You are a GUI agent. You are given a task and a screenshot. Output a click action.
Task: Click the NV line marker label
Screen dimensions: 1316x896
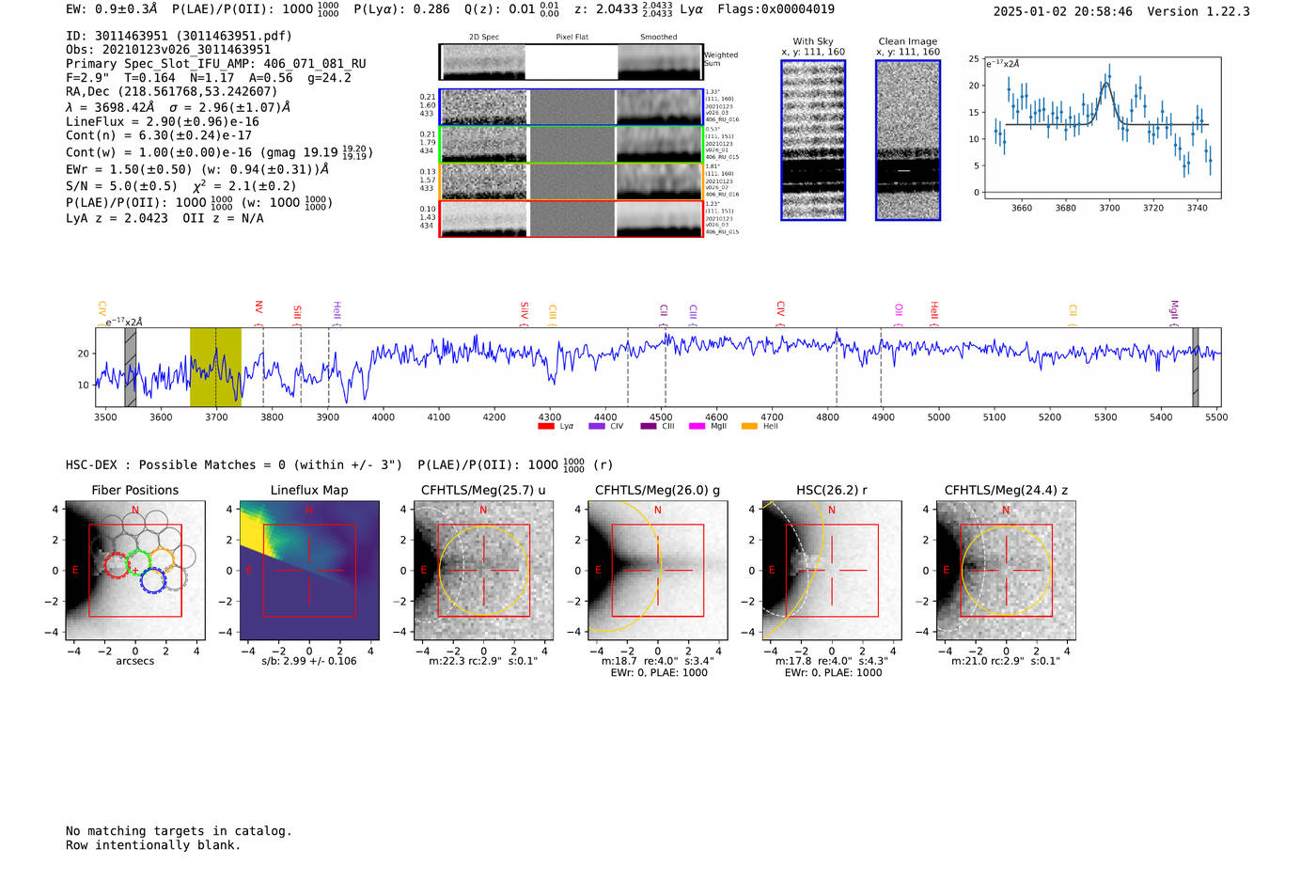[258, 309]
